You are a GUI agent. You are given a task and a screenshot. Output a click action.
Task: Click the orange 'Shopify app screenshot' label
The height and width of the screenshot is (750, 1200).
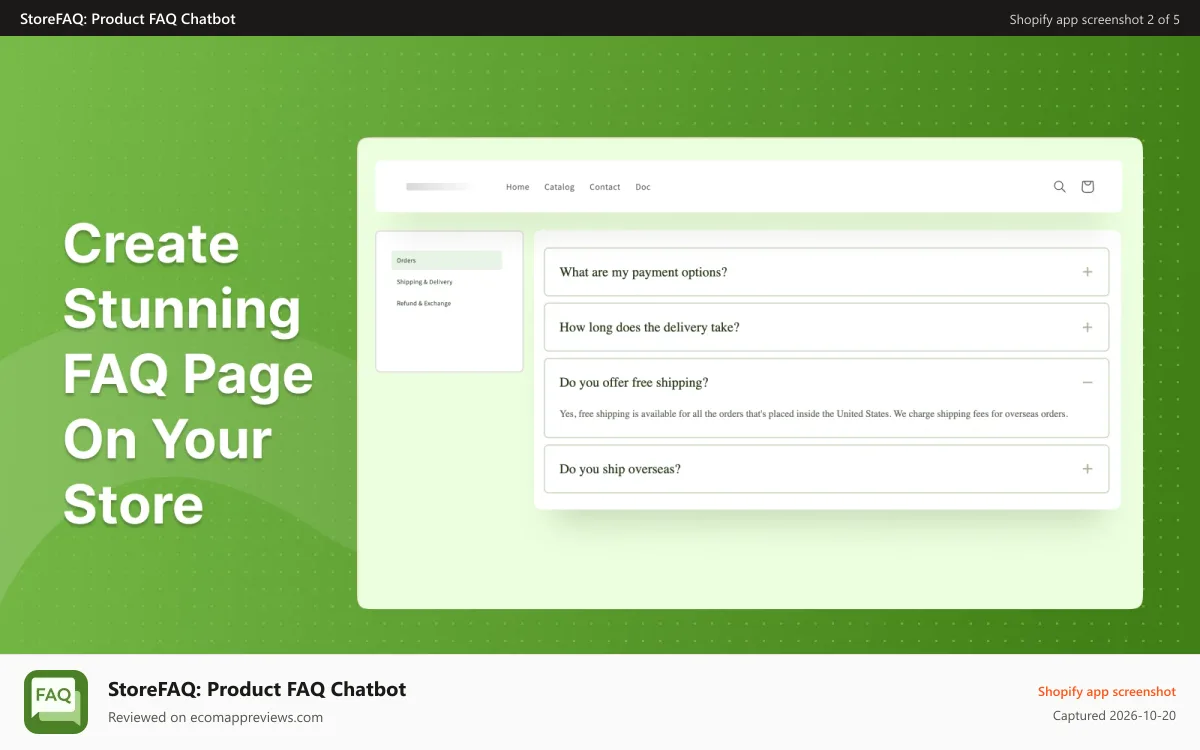point(1107,692)
